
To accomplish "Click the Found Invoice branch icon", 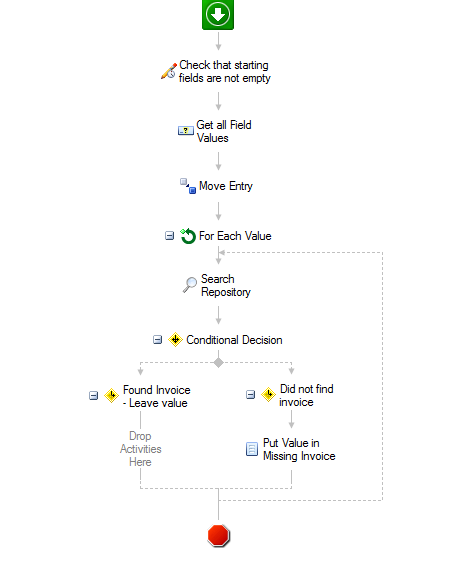I will 111,395.
